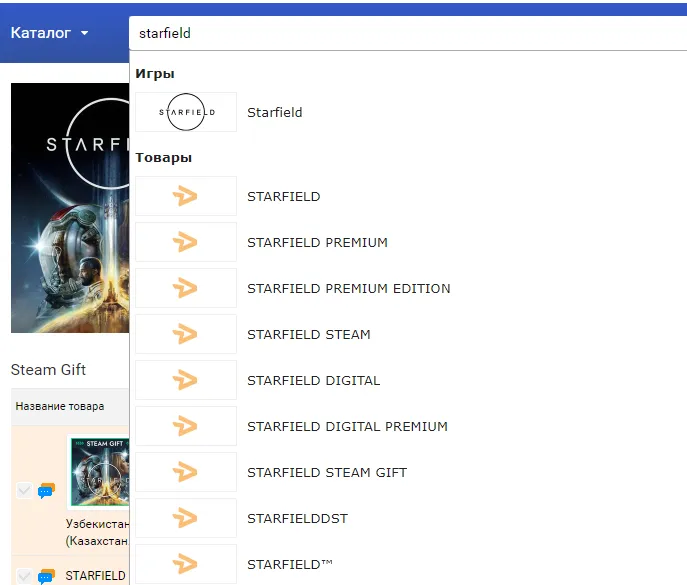Viewport: 687px width, 585px height.
Task: Open the chat icon in the Узбекистан row
Action: pos(46,491)
